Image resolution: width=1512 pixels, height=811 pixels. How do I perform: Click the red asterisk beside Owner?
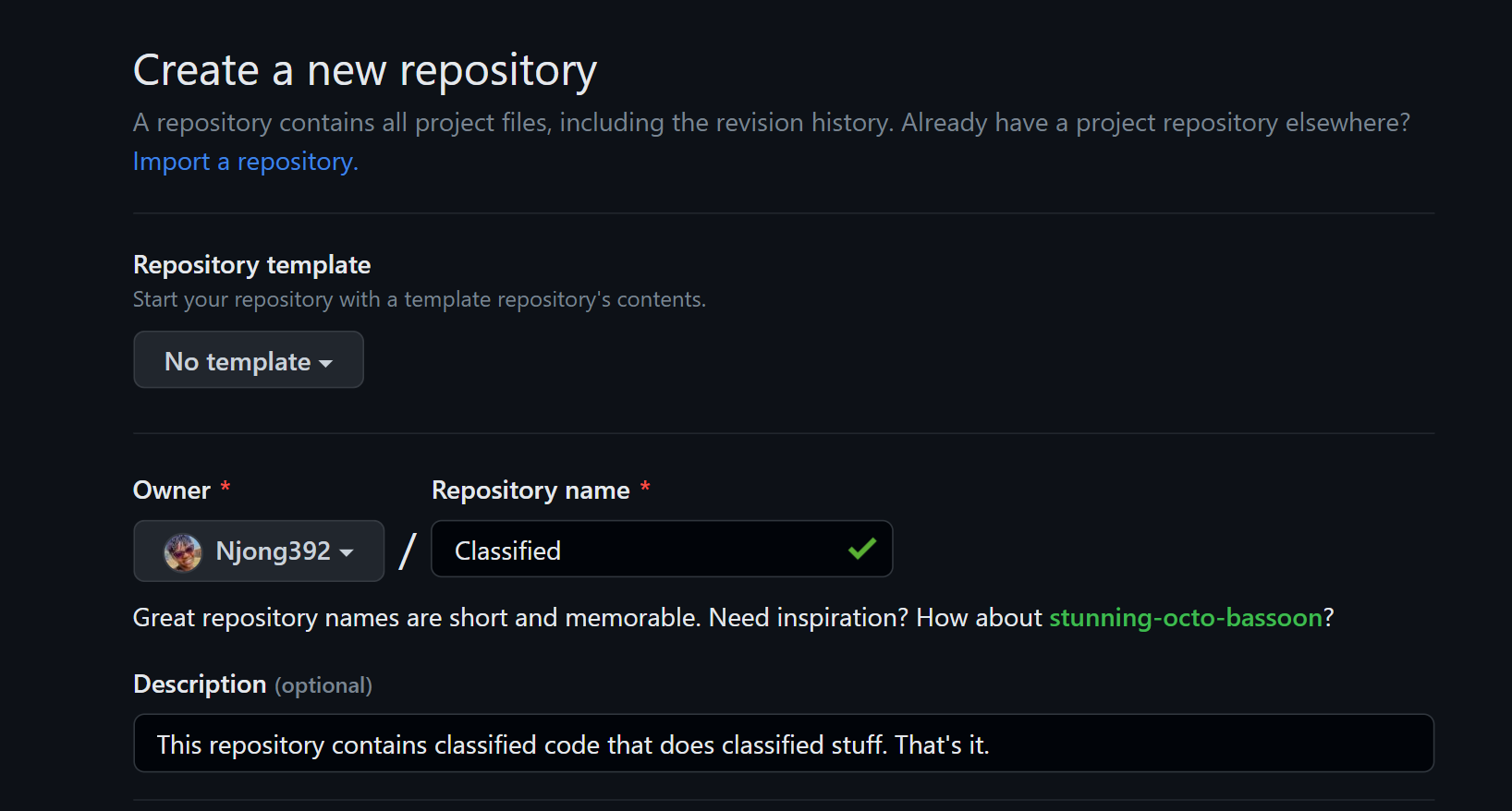[225, 489]
